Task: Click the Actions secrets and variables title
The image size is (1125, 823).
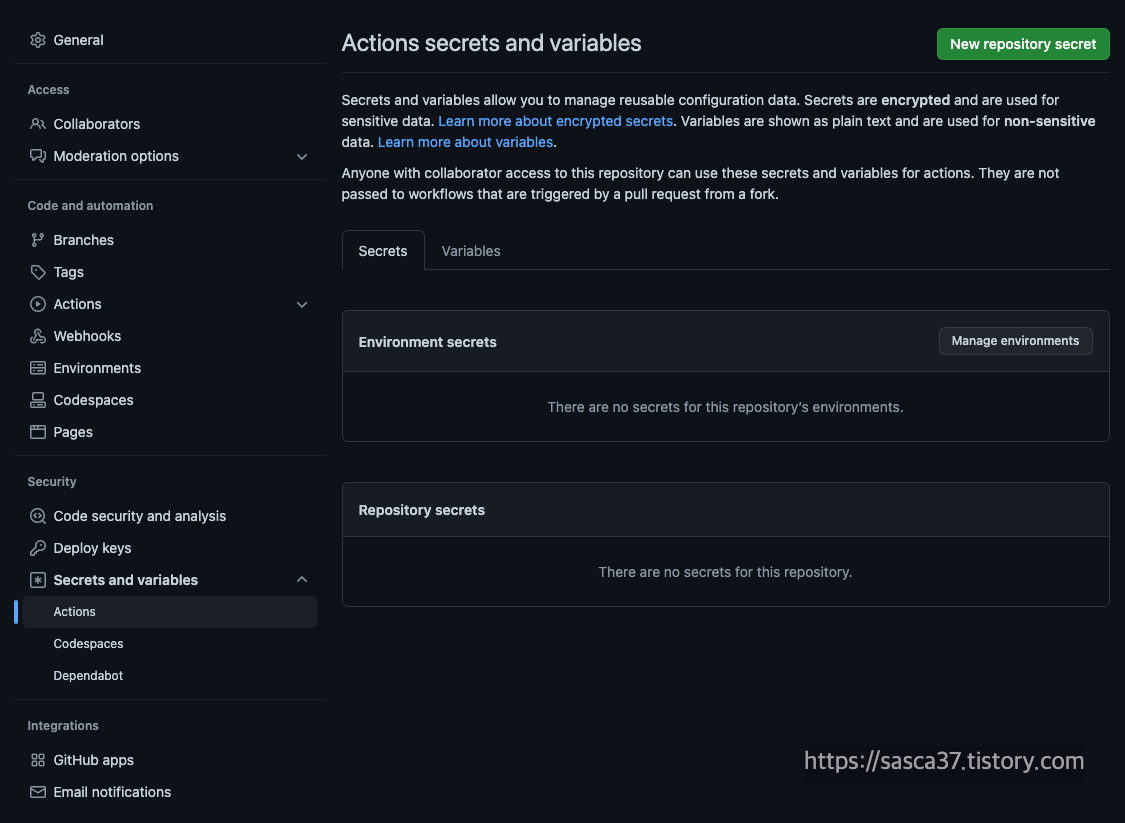Action: click(x=491, y=43)
